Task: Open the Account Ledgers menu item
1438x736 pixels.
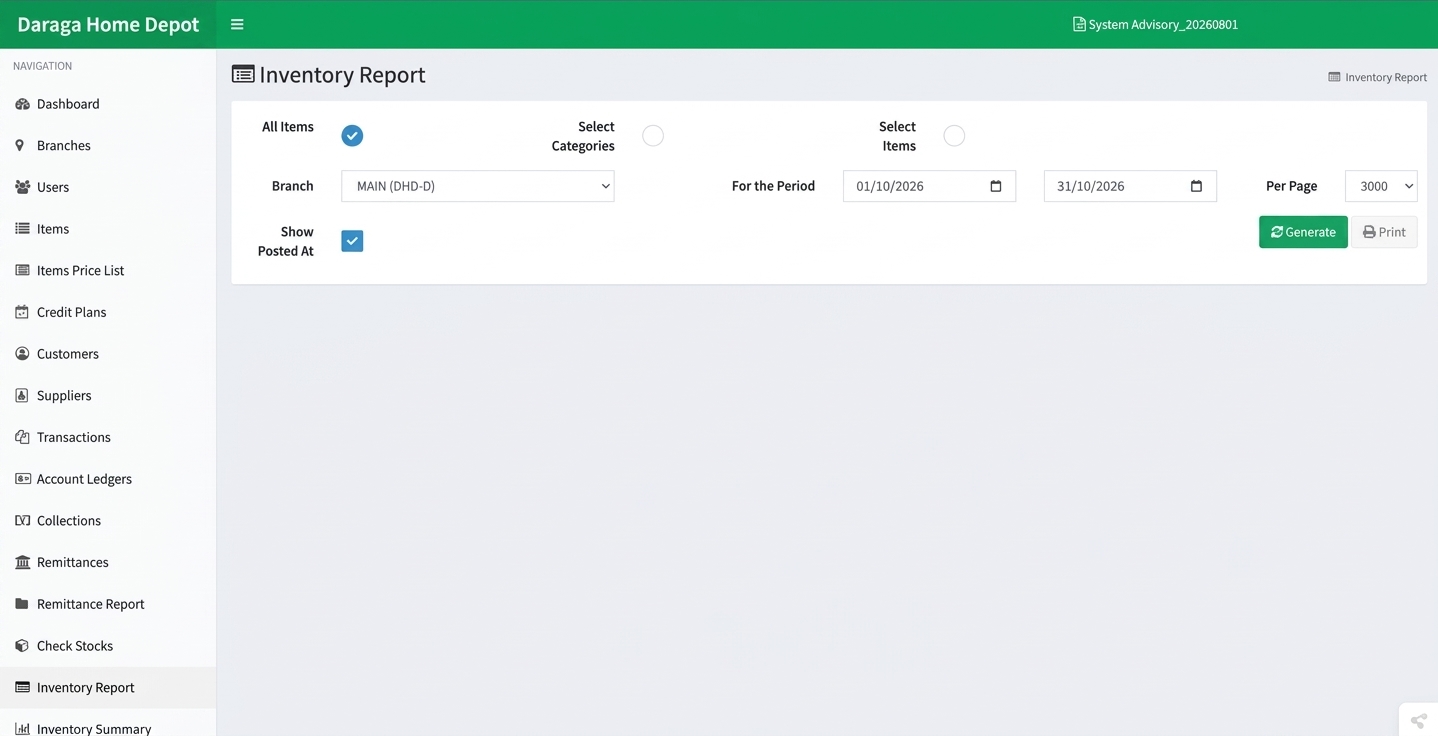Action: (108, 479)
